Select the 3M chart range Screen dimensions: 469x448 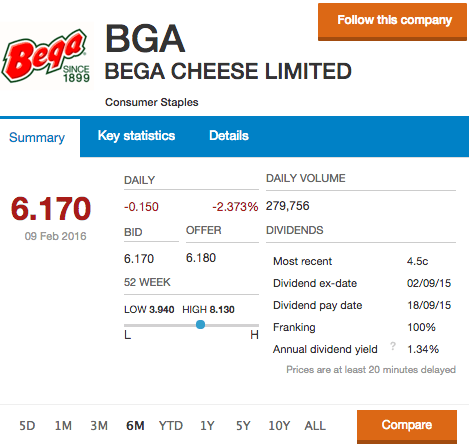(99, 426)
